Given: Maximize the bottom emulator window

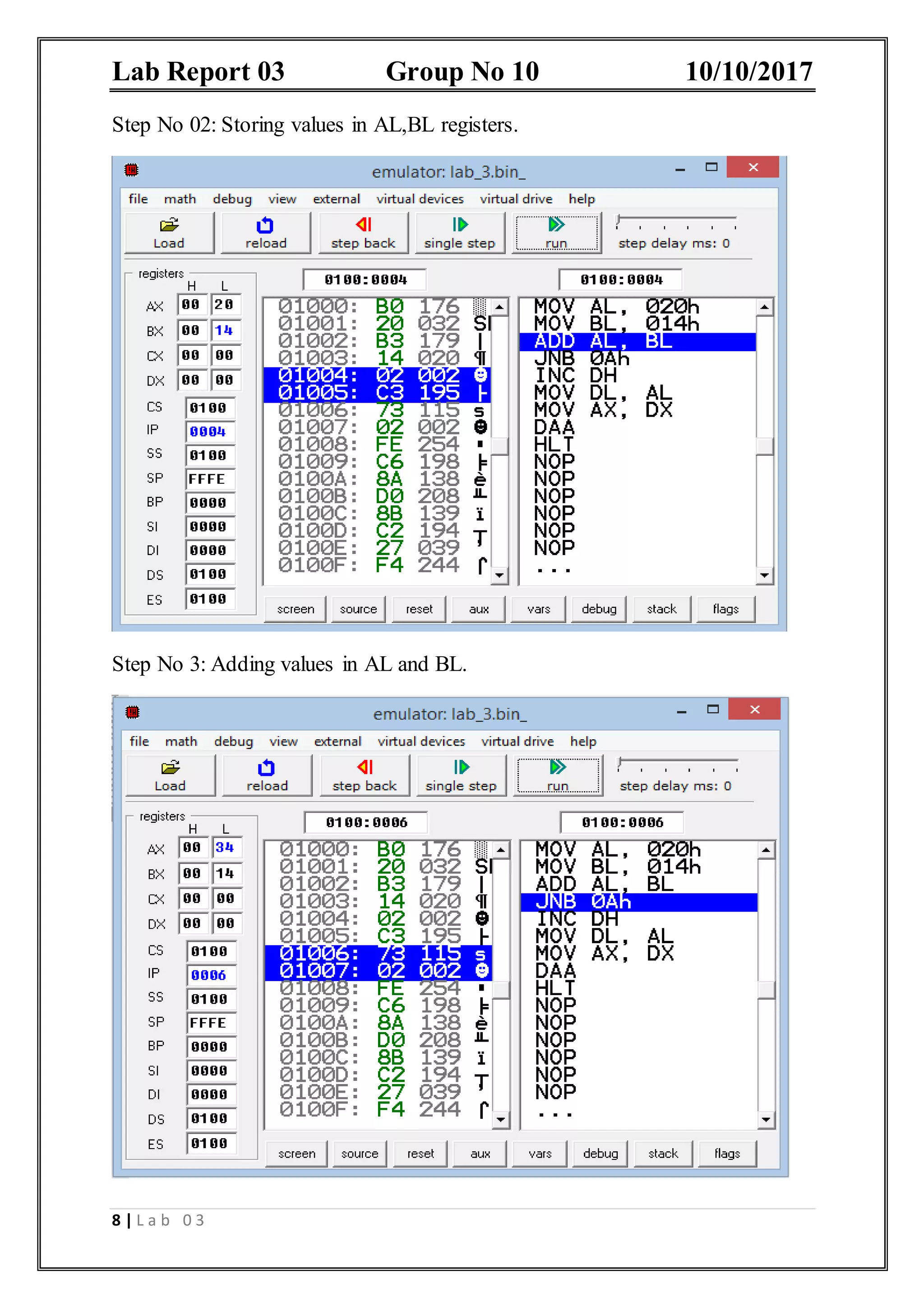Looking at the screenshot, I should (x=713, y=709).
